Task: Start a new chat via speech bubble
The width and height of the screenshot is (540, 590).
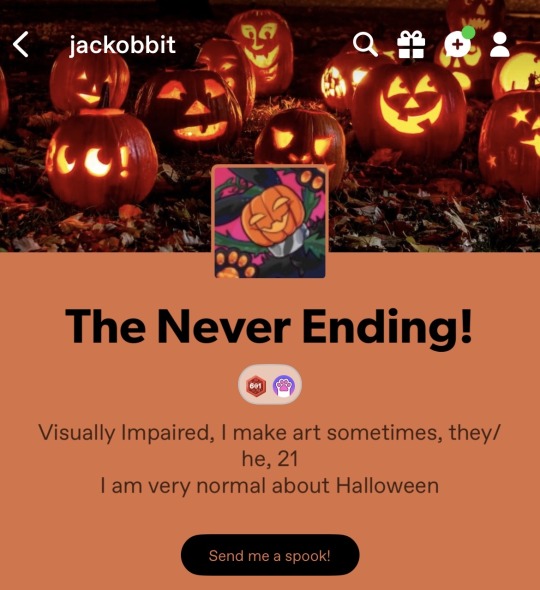Action: 457,45
